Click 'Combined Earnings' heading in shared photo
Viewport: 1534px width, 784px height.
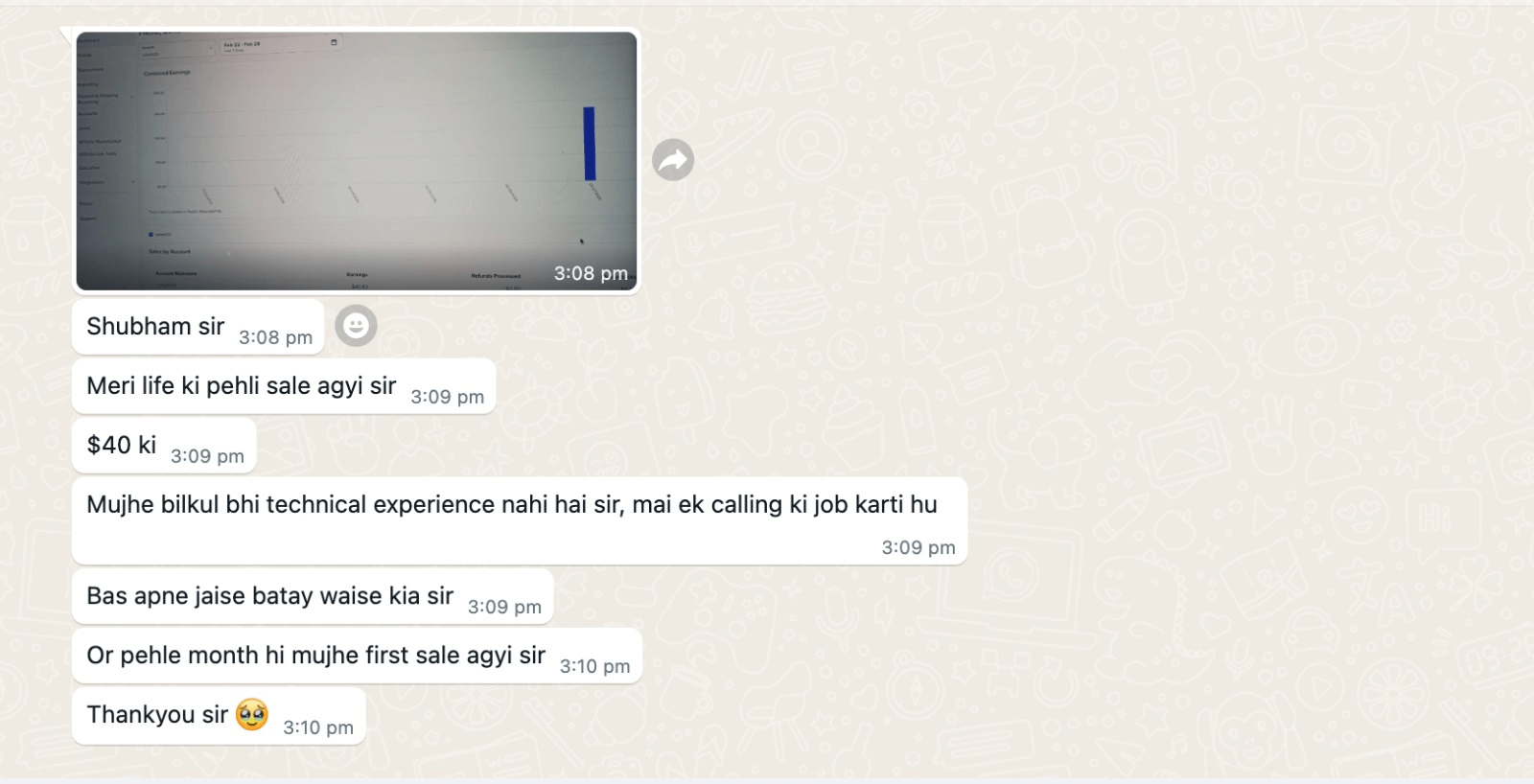click(x=168, y=73)
